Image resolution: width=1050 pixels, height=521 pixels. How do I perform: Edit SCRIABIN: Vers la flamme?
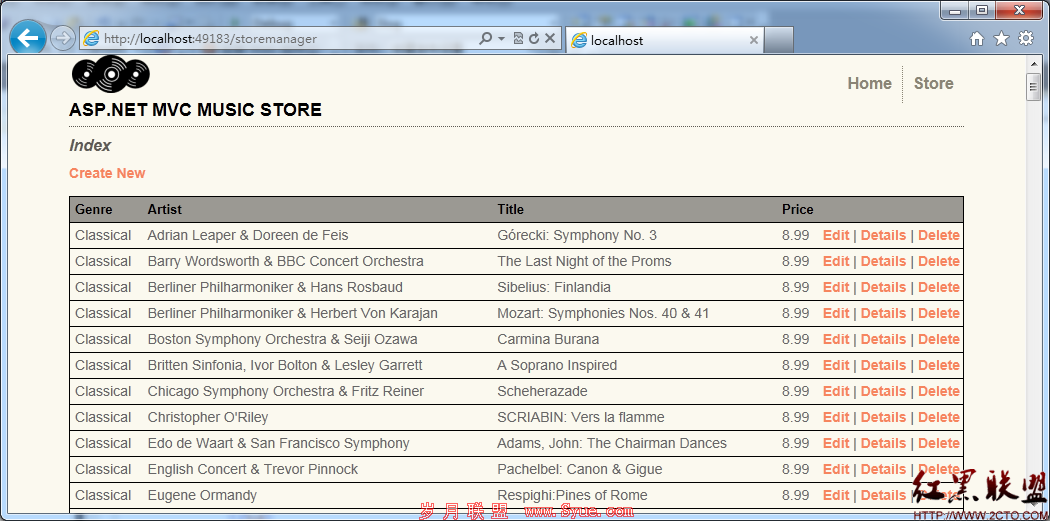coord(836,417)
